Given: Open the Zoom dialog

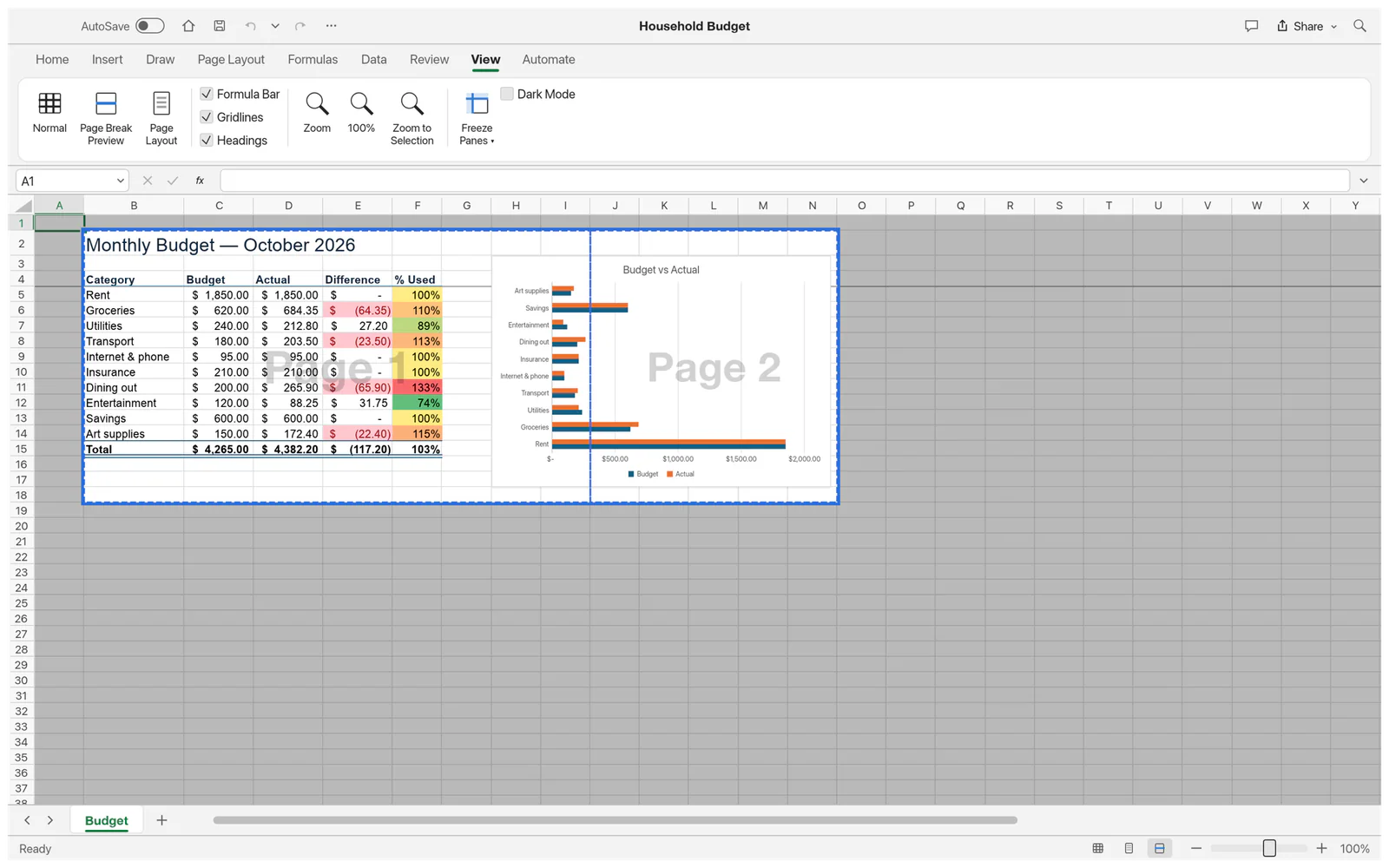Looking at the screenshot, I should tap(317, 113).
